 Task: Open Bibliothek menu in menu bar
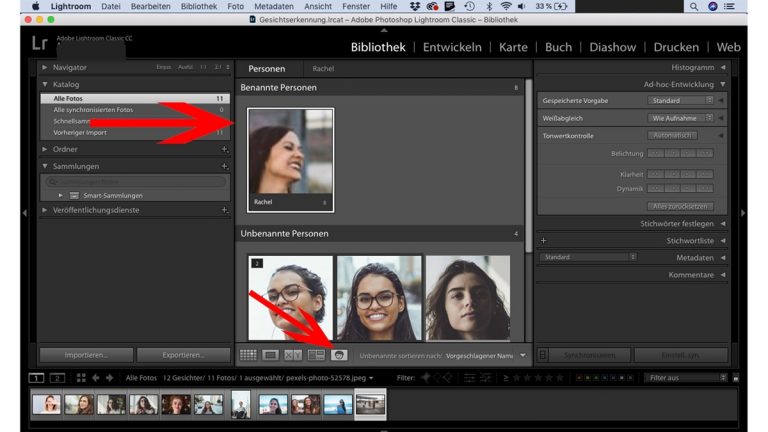pyautogui.click(x=198, y=6)
